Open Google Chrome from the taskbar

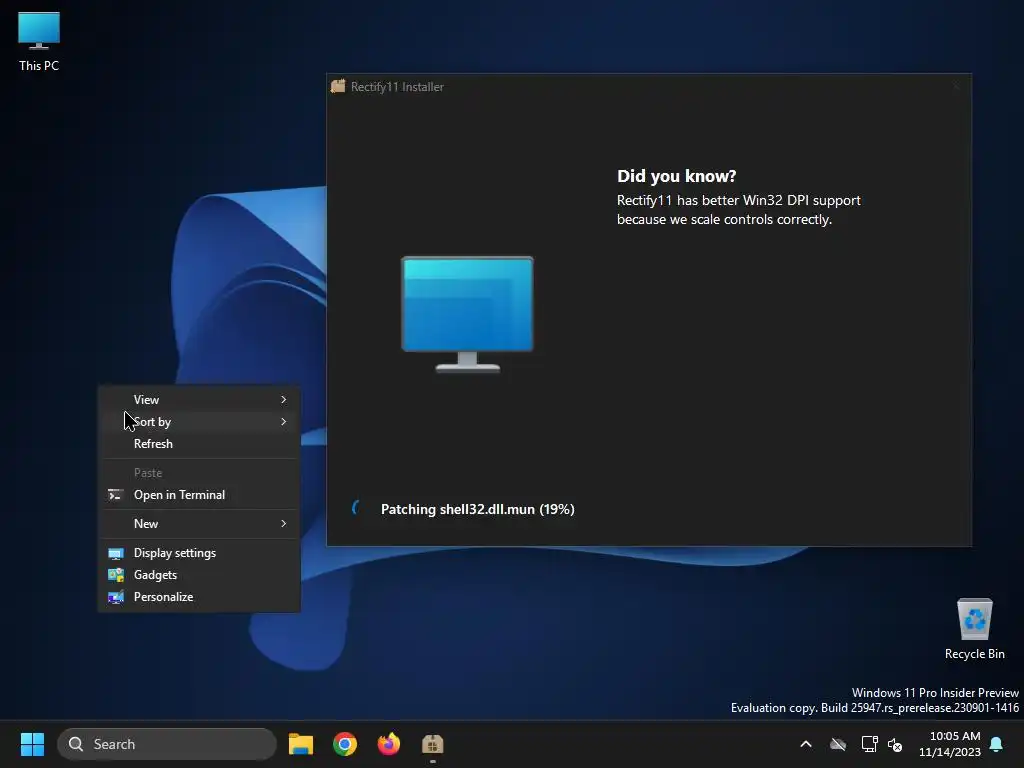345,744
